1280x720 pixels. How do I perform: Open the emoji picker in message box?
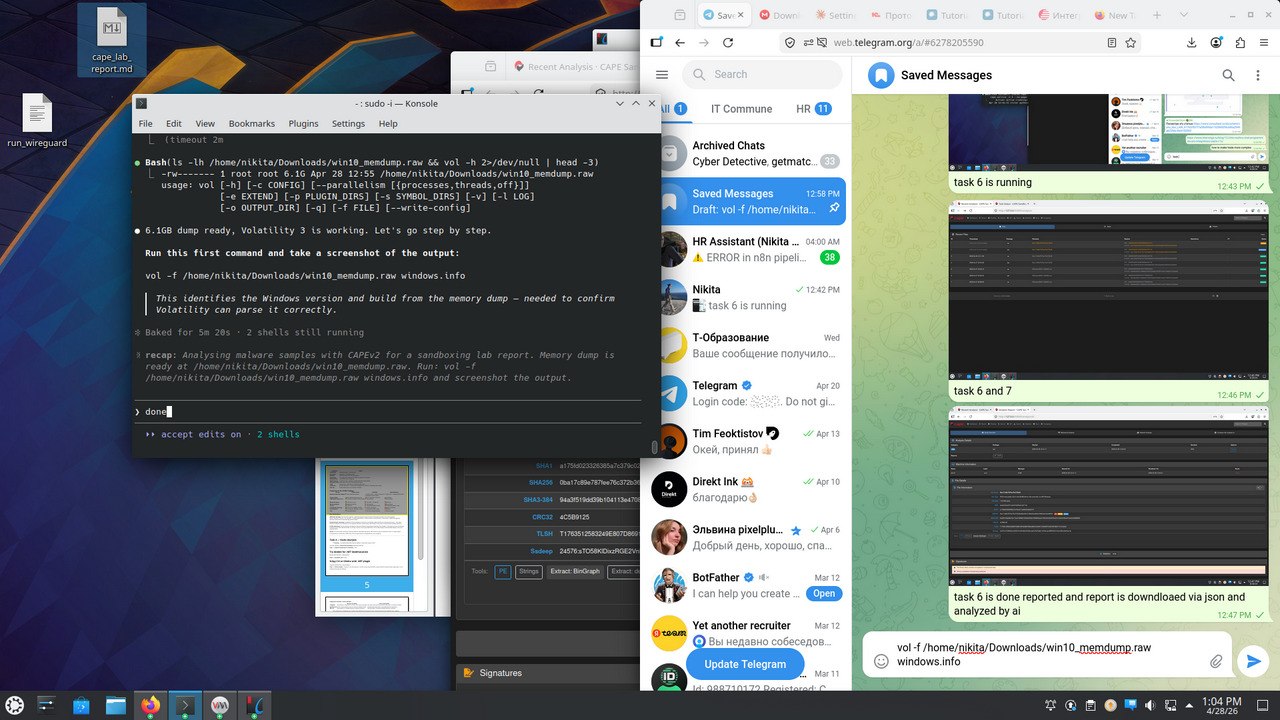(x=881, y=661)
